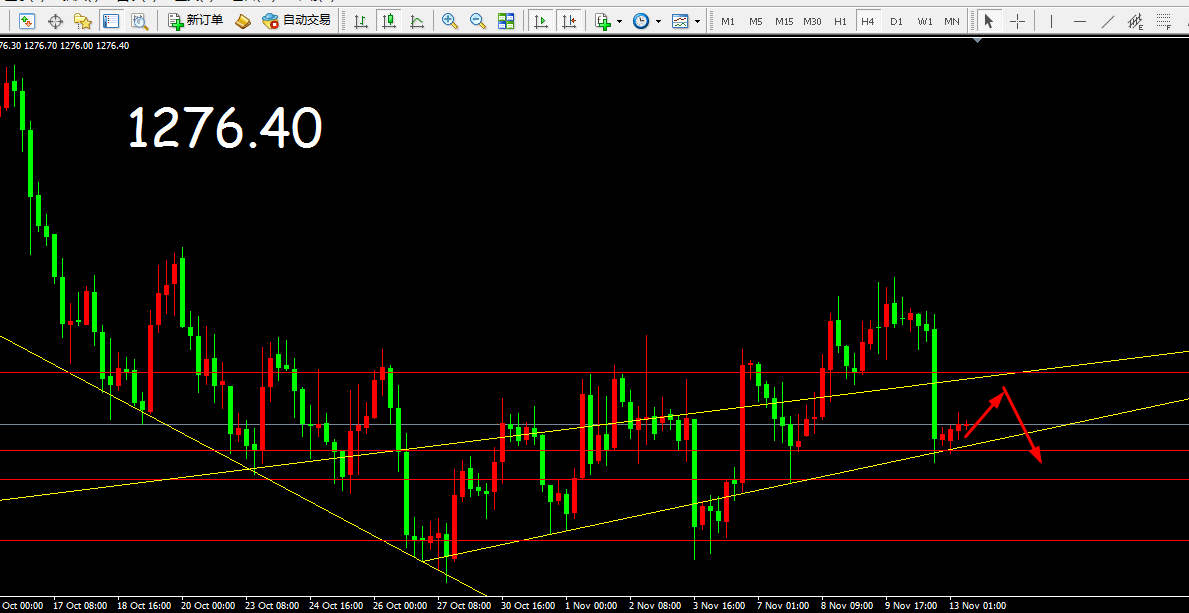
Task: Toggle chart shift from right edge
Action: point(569,21)
